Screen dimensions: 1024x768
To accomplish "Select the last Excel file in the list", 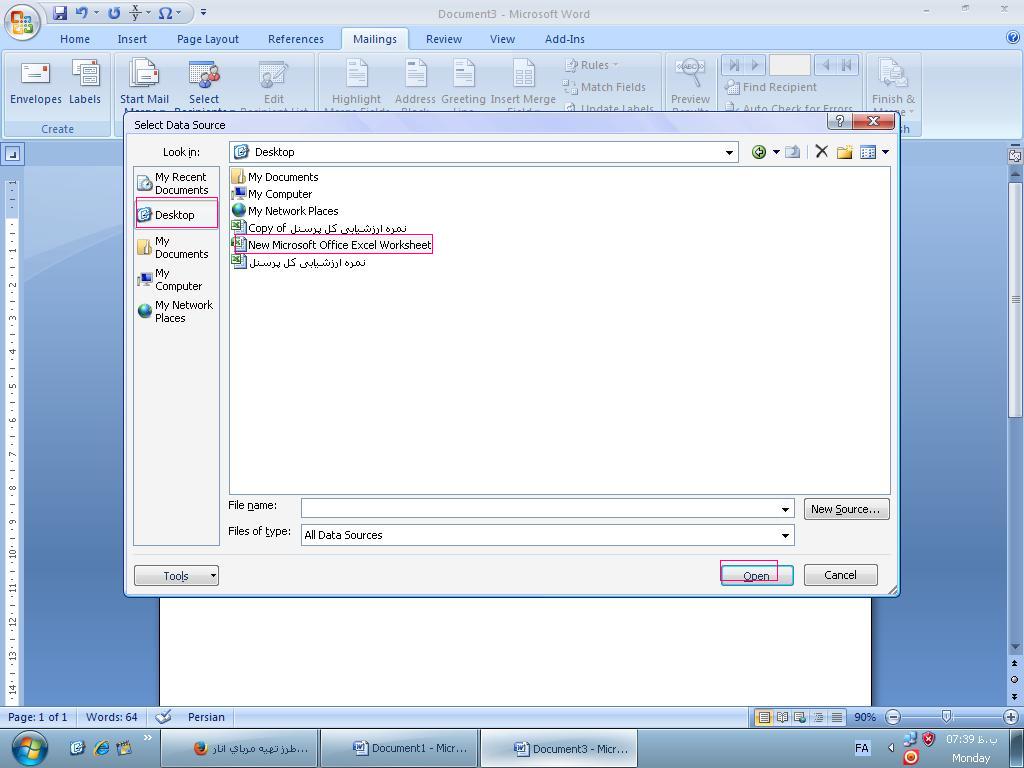I will pos(298,262).
